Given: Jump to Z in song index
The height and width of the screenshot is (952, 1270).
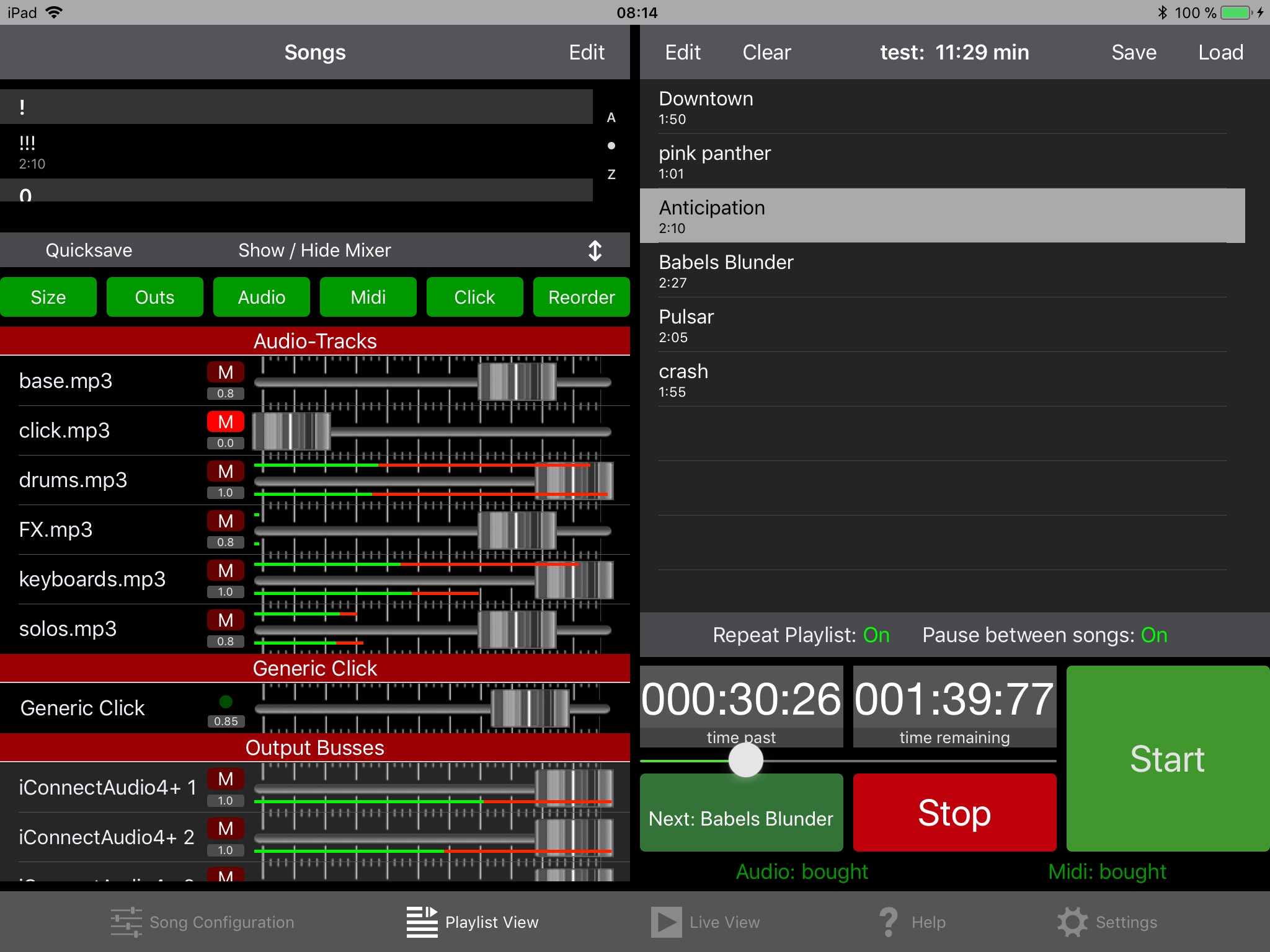Looking at the screenshot, I should point(611,175).
